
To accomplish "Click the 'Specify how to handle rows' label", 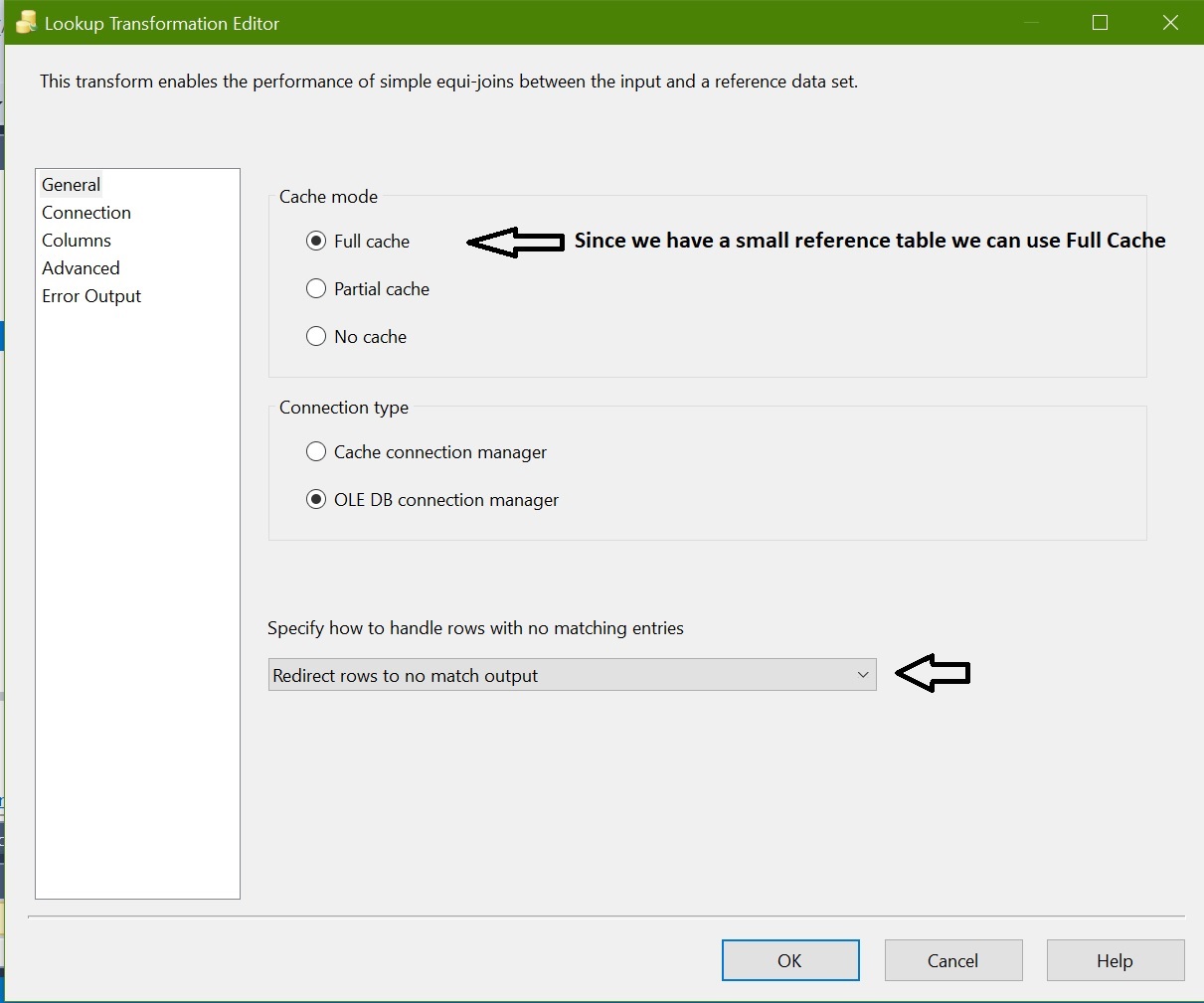I will coord(475,628).
